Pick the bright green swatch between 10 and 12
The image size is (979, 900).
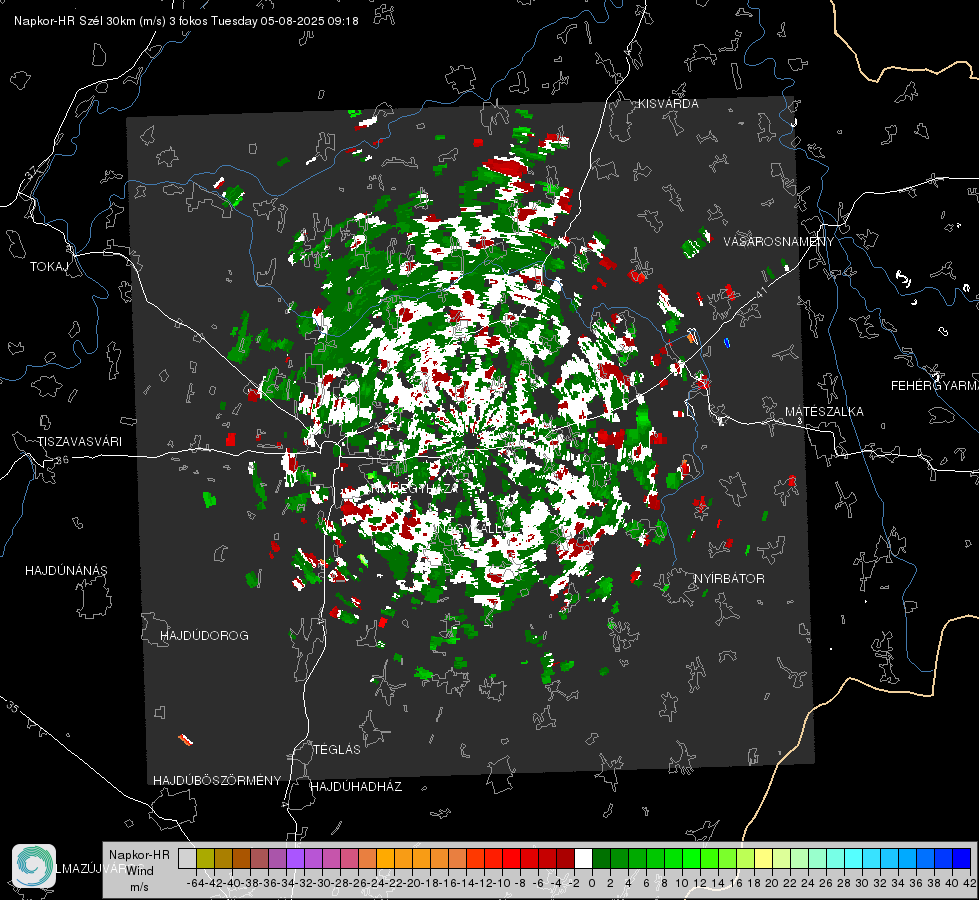pos(691,858)
